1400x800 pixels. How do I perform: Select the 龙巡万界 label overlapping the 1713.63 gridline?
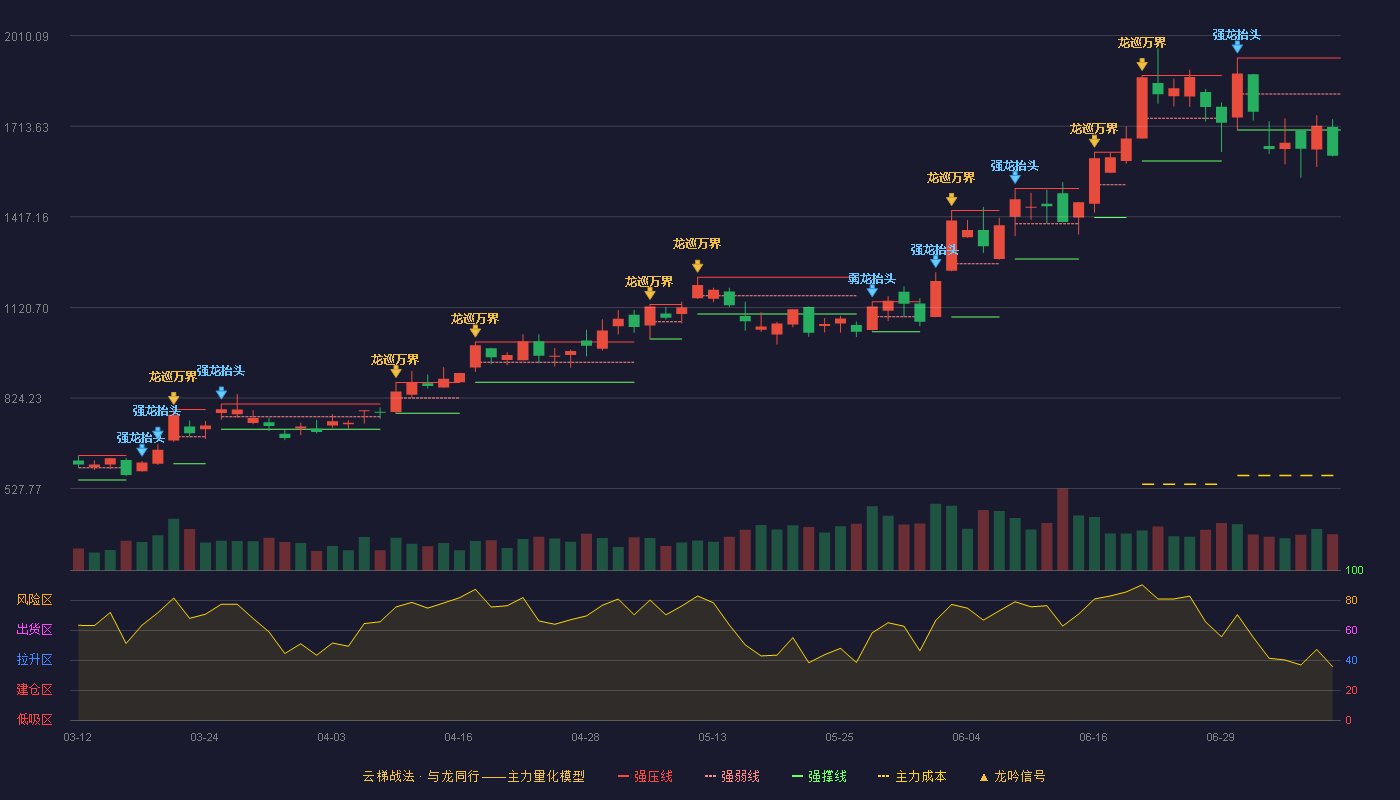pyautogui.click(x=1094, y=128)
